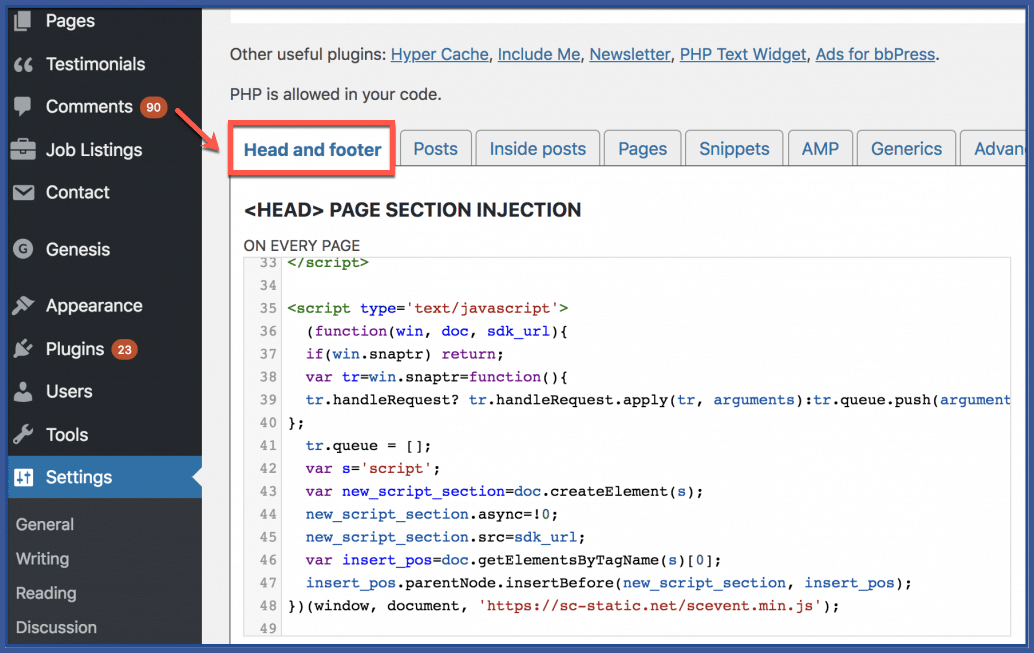Click the insertBefore code line
The height and width of the screenshot is (653, 1034).
point(609,583)
